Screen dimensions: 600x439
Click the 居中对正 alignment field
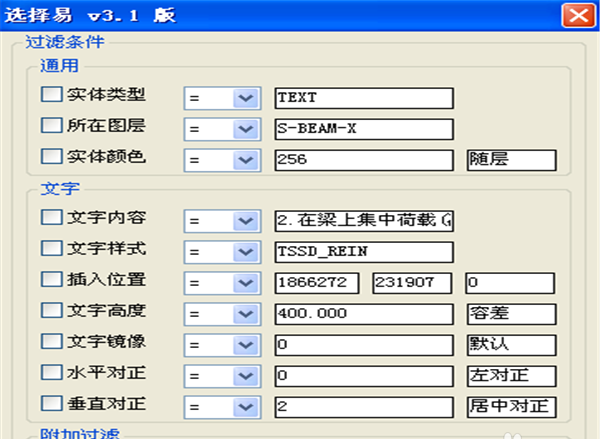point(510,407)
